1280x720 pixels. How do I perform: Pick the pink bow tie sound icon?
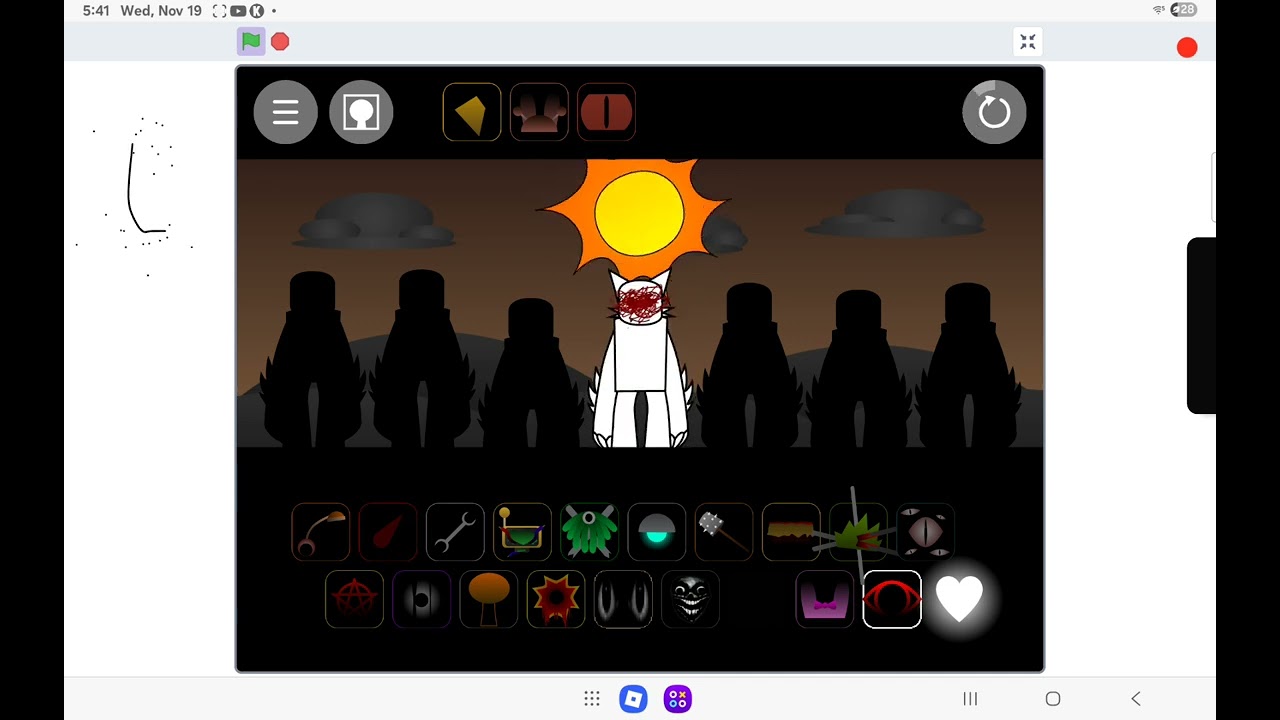pos(824,599)
